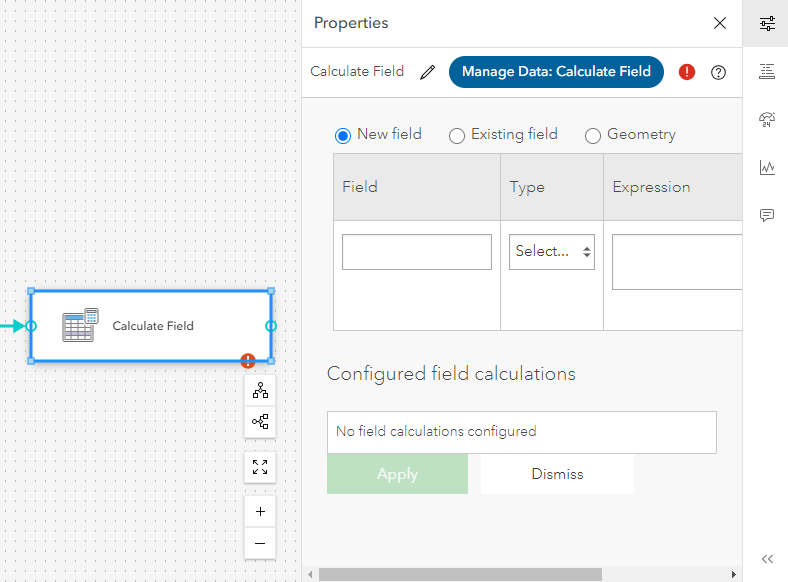Select the Existing field radio button

click(x=456, y=136)
